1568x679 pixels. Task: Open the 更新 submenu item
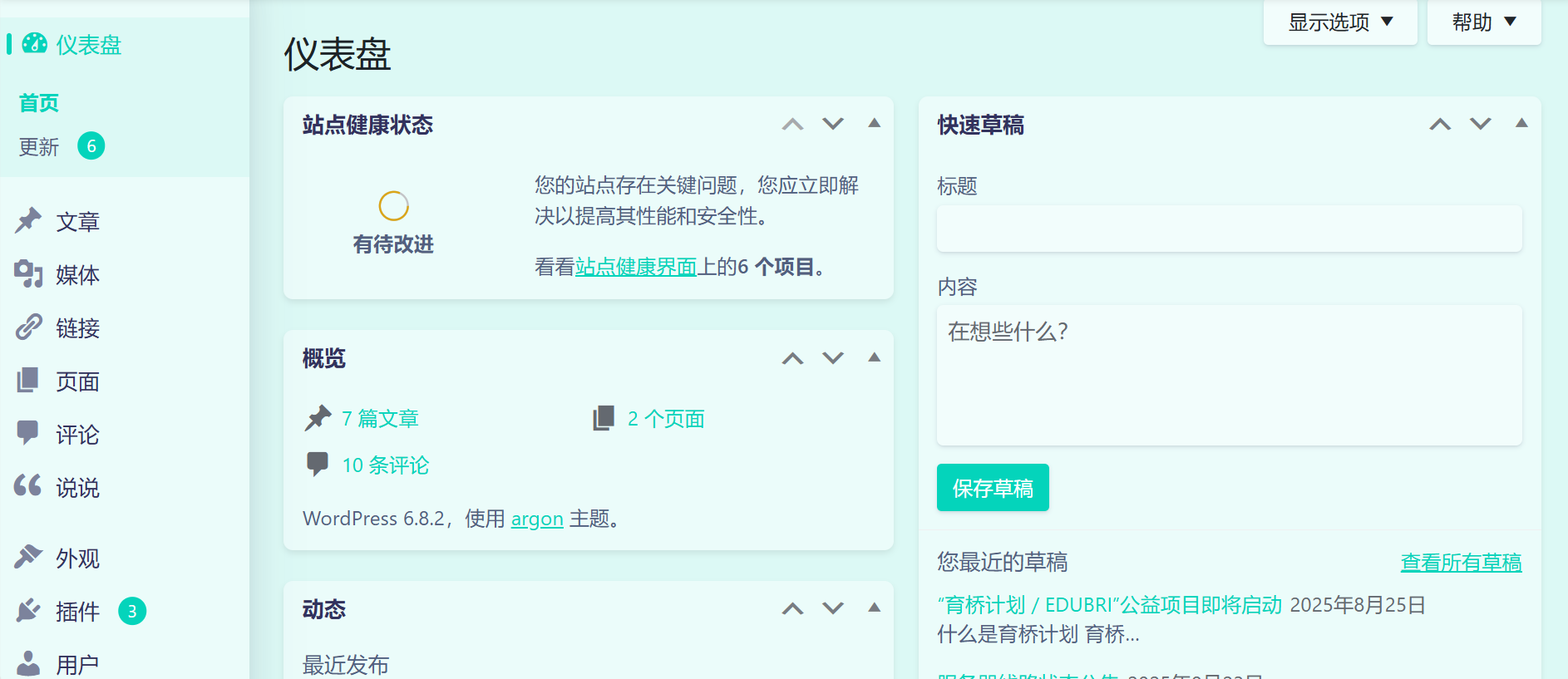[x=39, y=147]
